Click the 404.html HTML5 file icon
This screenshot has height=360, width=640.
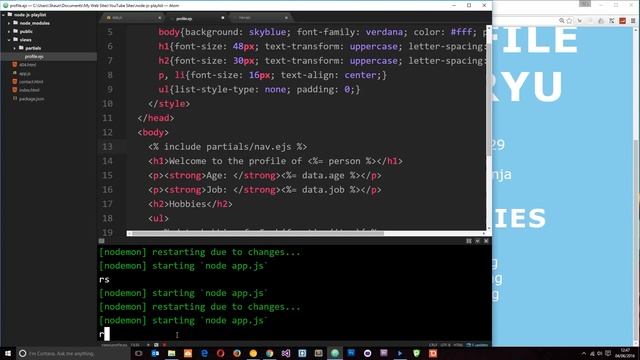[x=15, y=64]
